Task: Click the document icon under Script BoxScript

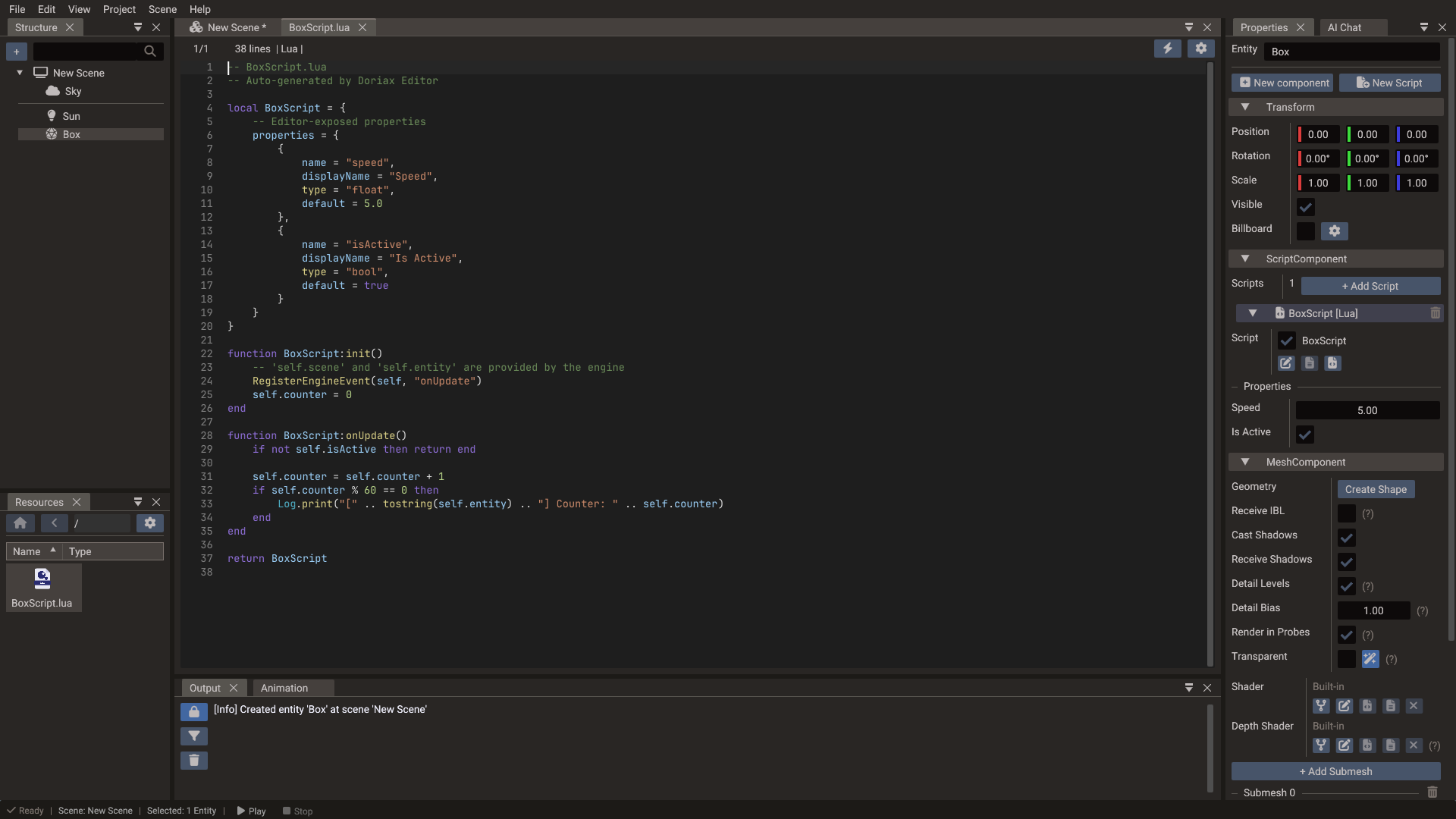Action: click(1310, 363)
